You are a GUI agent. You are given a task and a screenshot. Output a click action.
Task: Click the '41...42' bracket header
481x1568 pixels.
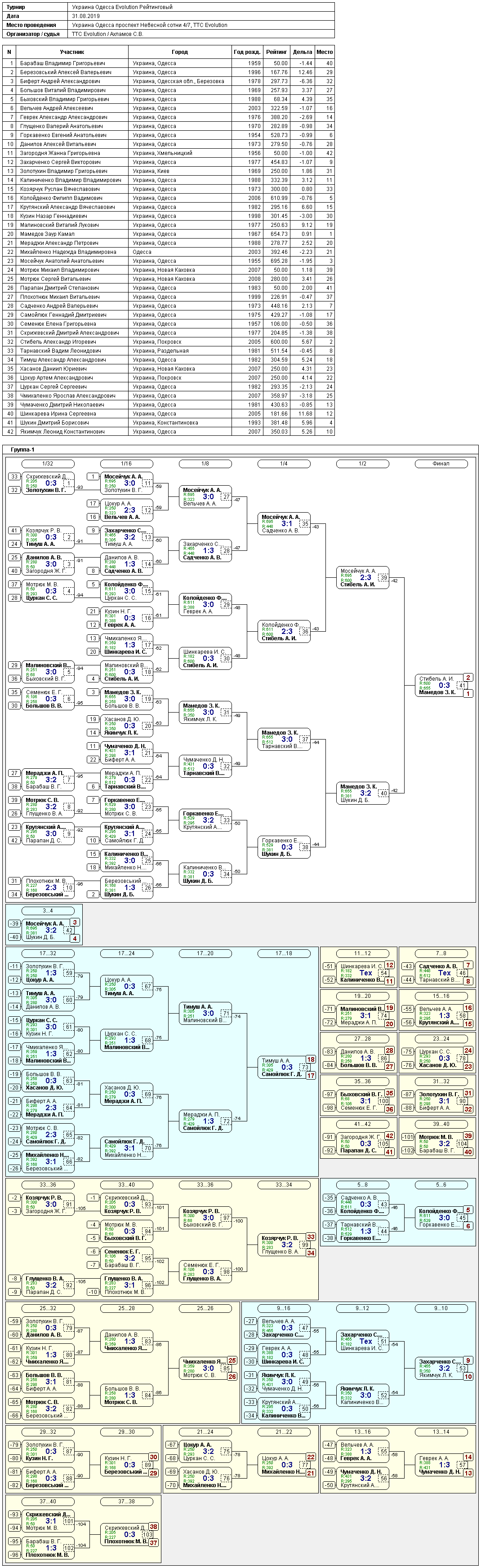pyautogui.click(x=362, y=1124)
